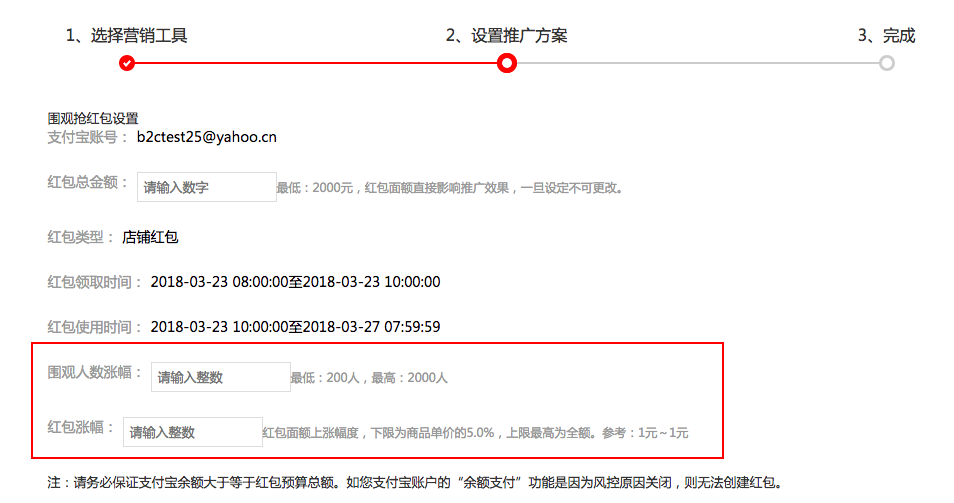Click the 红包领取时间 date range value
Viewport: 954px width, 503px height.
296,282
